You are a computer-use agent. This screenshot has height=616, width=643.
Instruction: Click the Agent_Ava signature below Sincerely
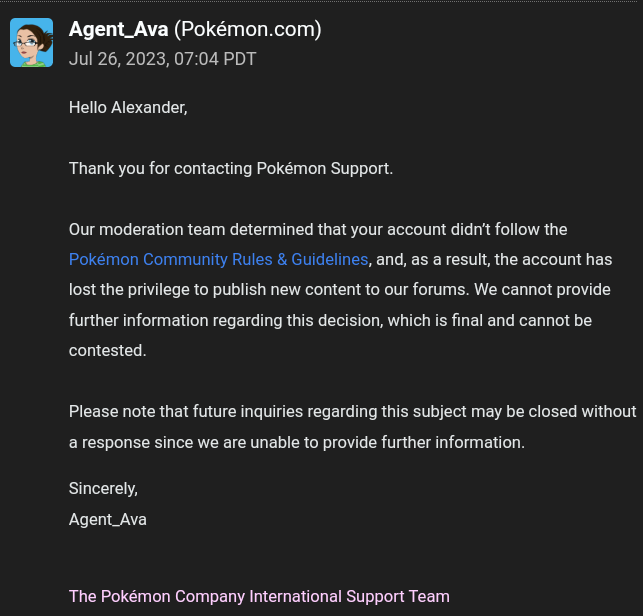click(x=108, y=519)
